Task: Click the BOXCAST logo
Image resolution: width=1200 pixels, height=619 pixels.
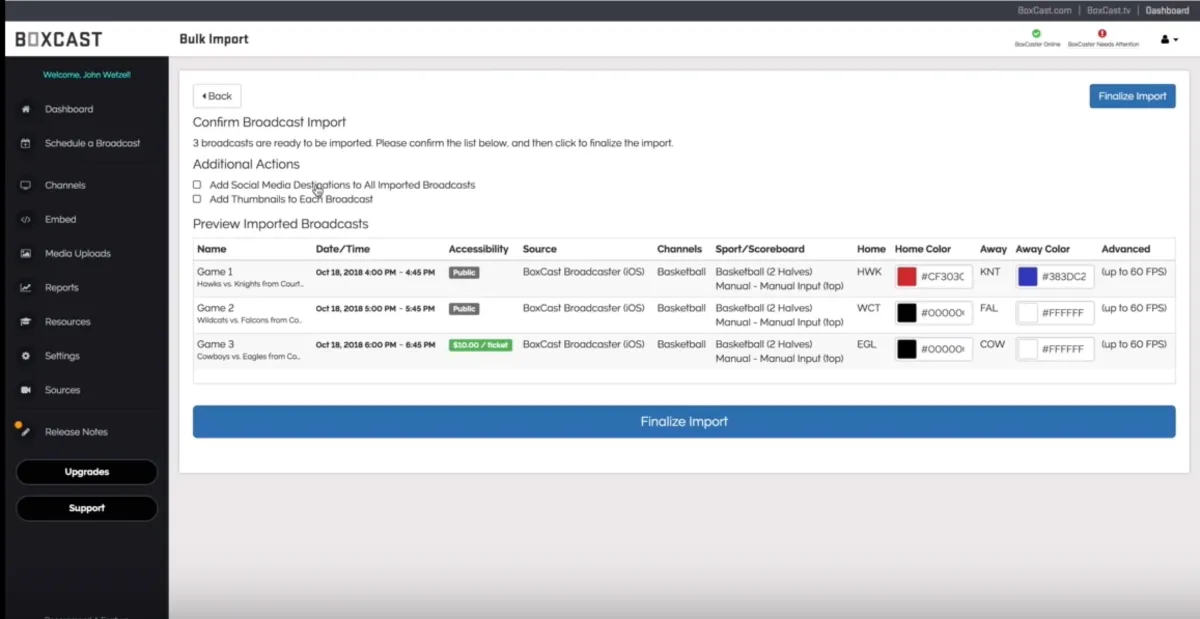Action: click(58, 39)
